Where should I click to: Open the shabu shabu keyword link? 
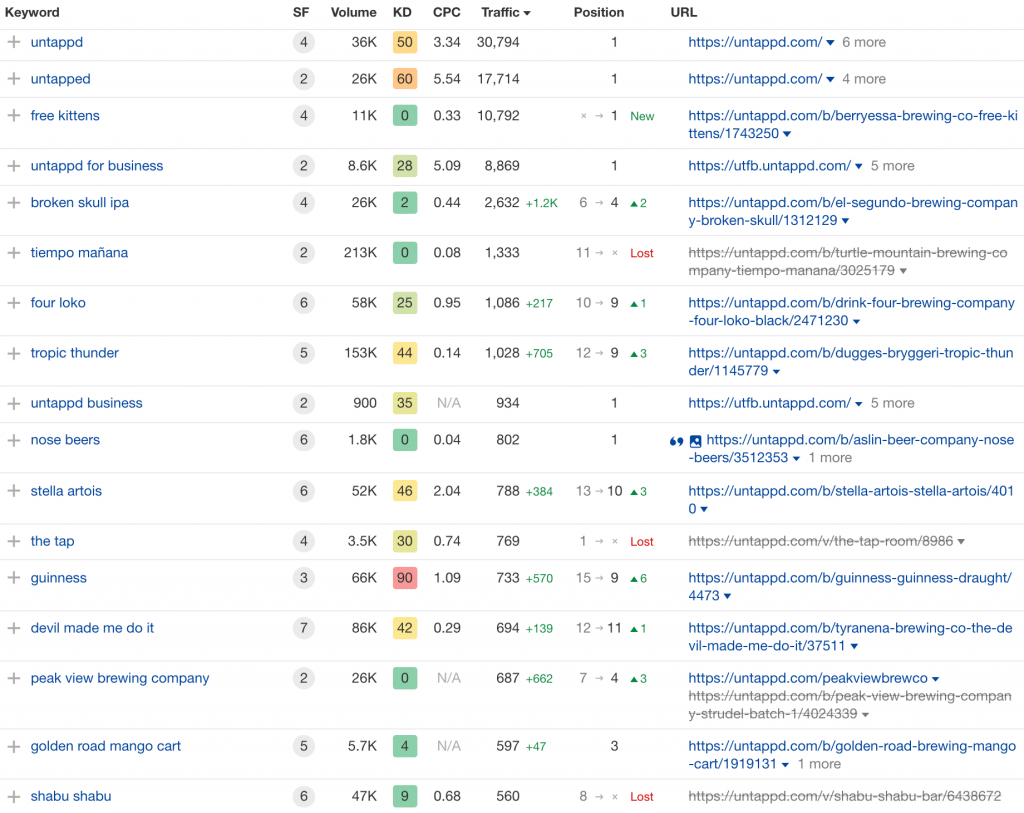click(x=71, y=797)
